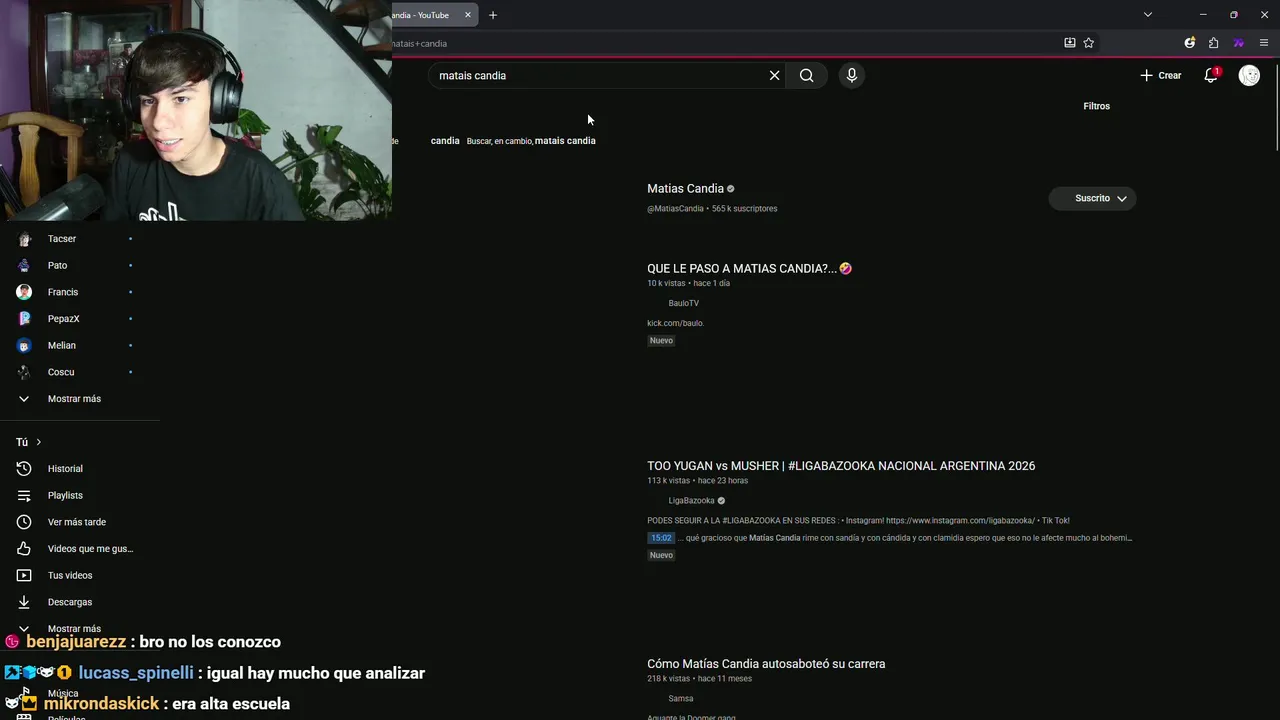This screenshot has height=720, width=1280.
Task: Click the address bar URL field
Action: point(720,43)
